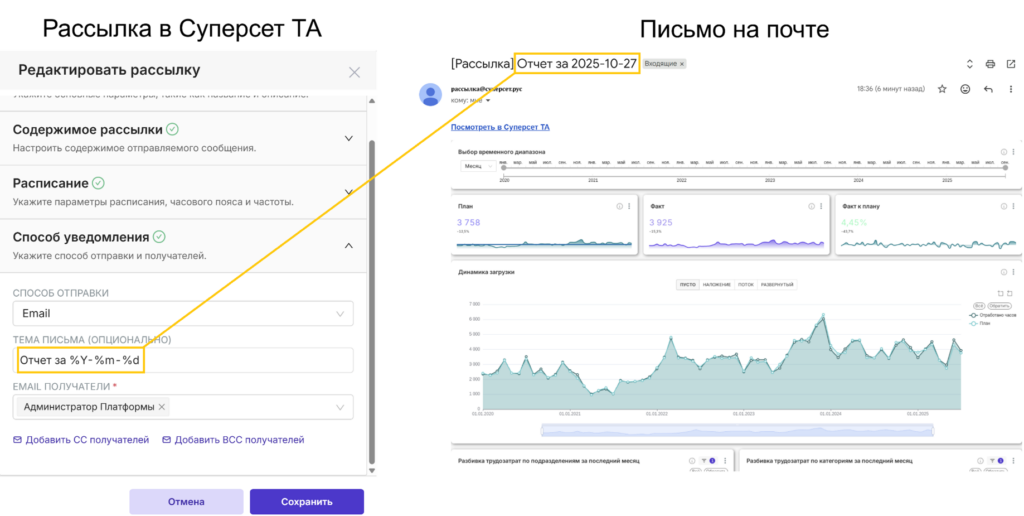Click info icon on Факт card
The height and width of the screenshot is (516, 1024).
pos(811,206)
